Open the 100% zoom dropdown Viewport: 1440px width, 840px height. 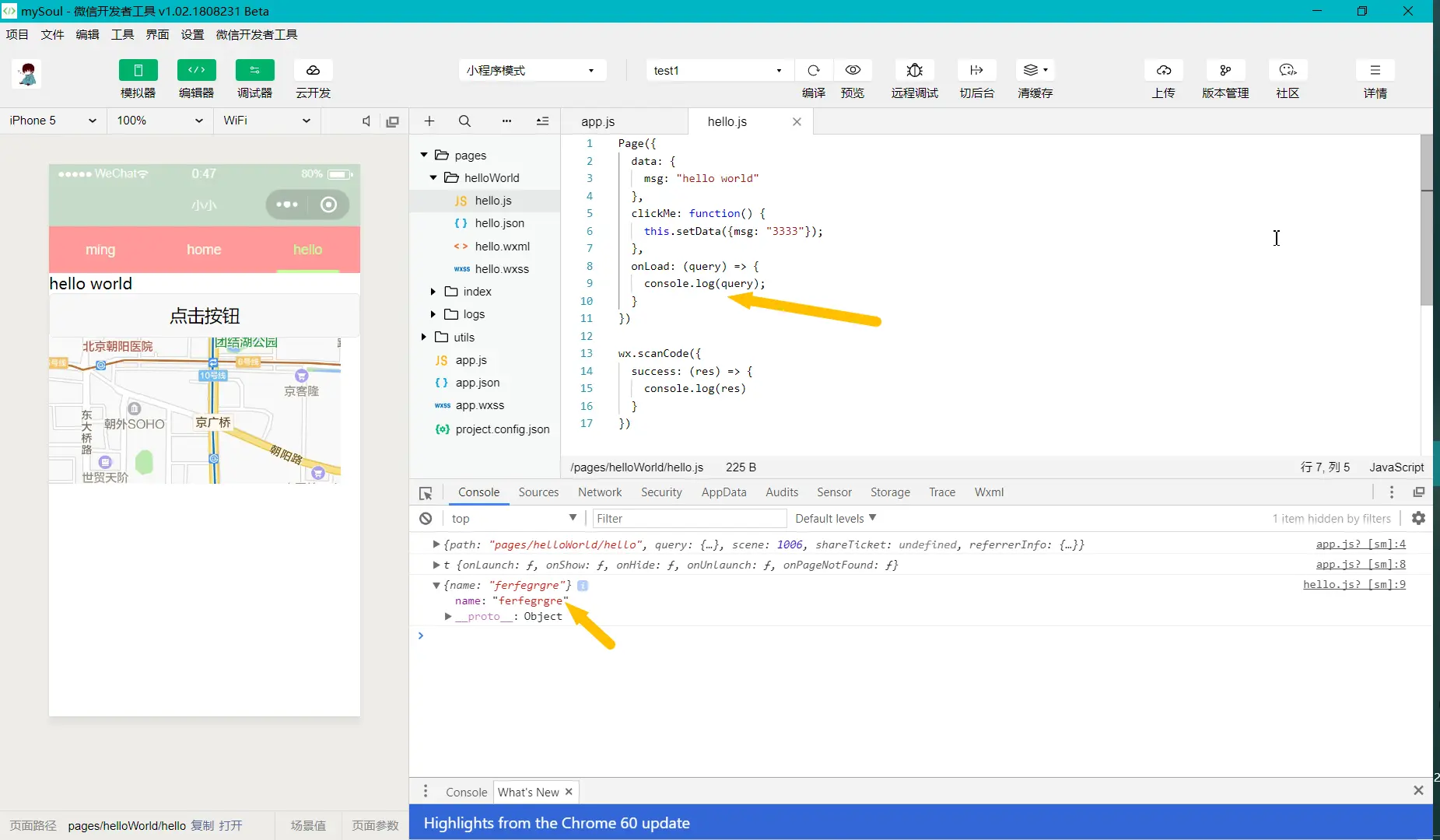(159, 121)
